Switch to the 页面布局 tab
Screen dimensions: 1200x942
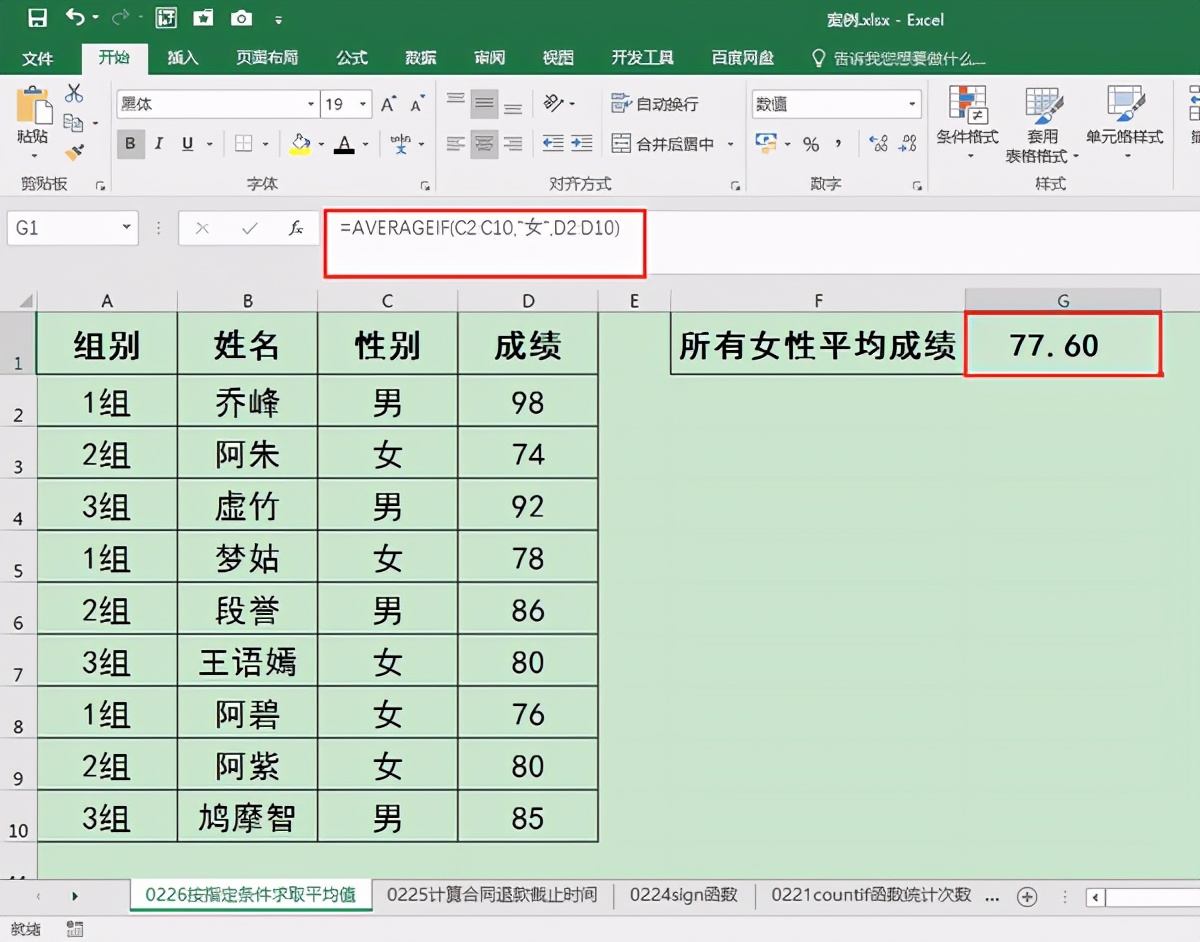(267, 58)
